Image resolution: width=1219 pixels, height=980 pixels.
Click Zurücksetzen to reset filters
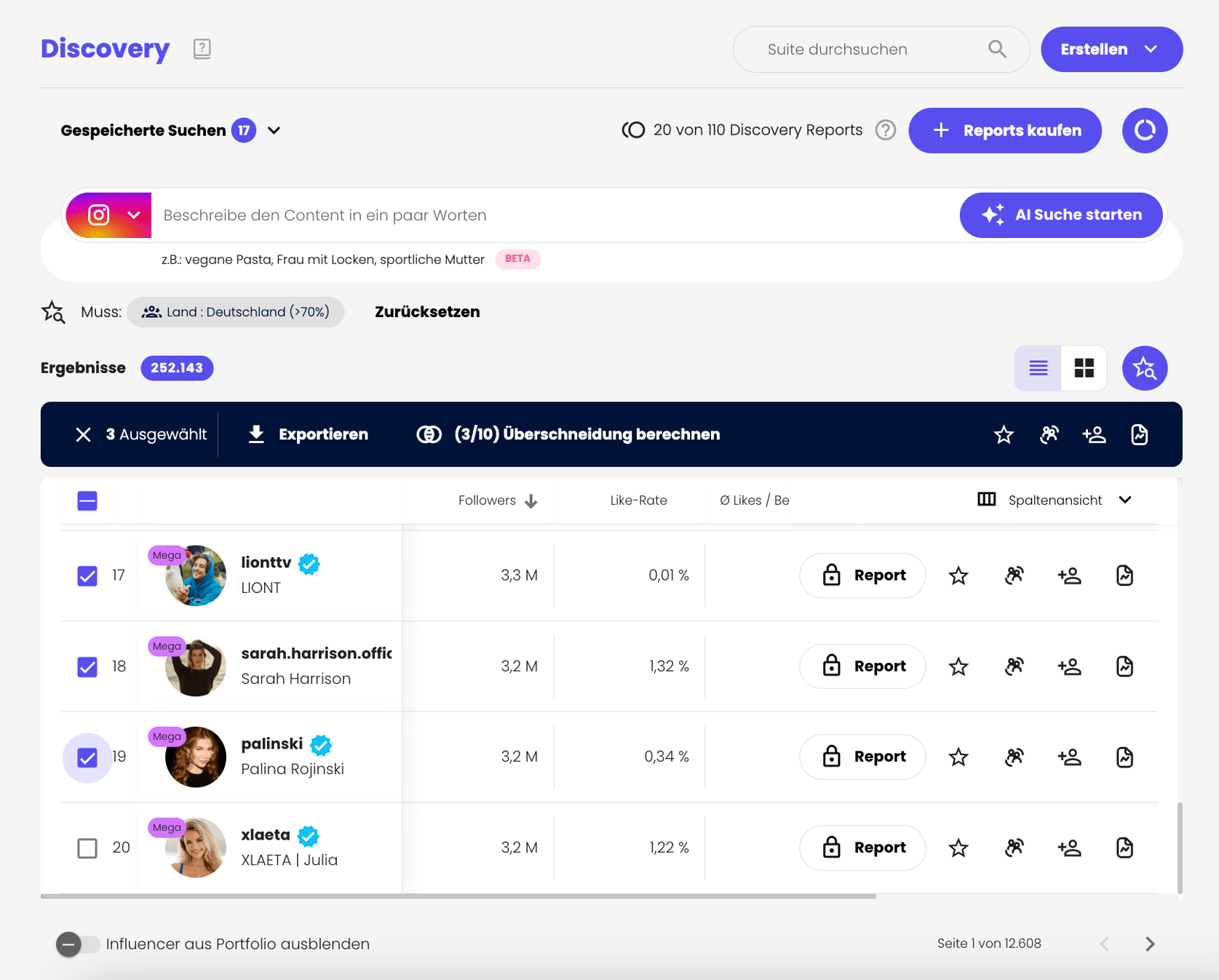[x=427, y=312]
